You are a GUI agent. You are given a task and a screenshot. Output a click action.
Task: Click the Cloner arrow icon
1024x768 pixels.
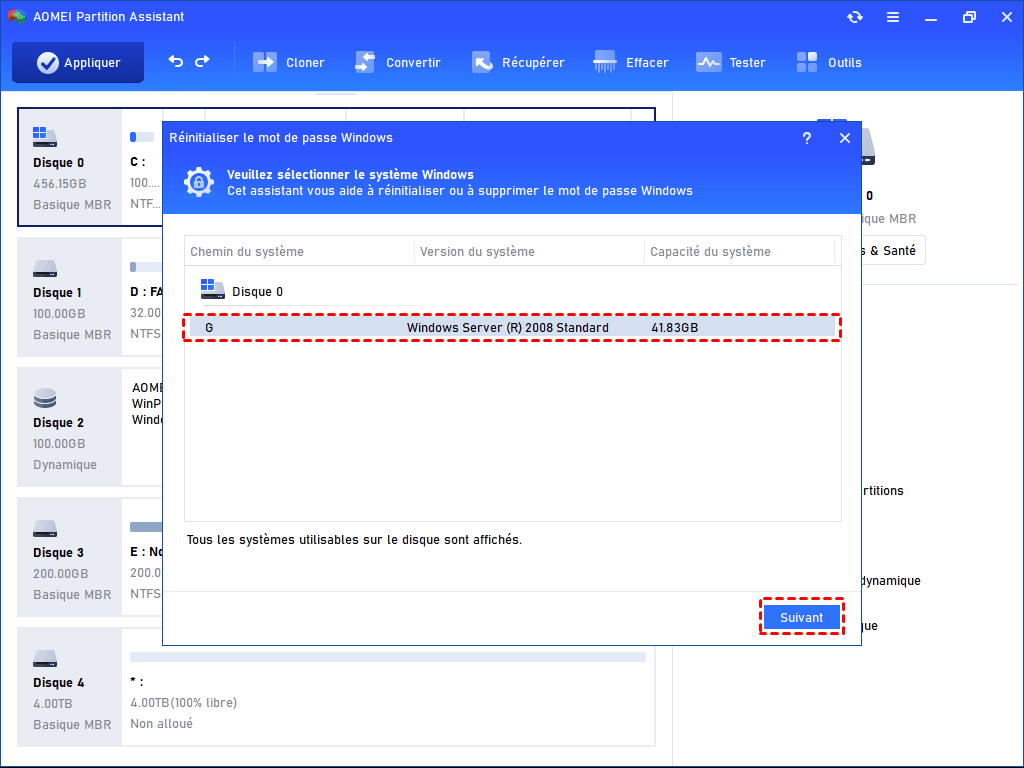[264, 63]
